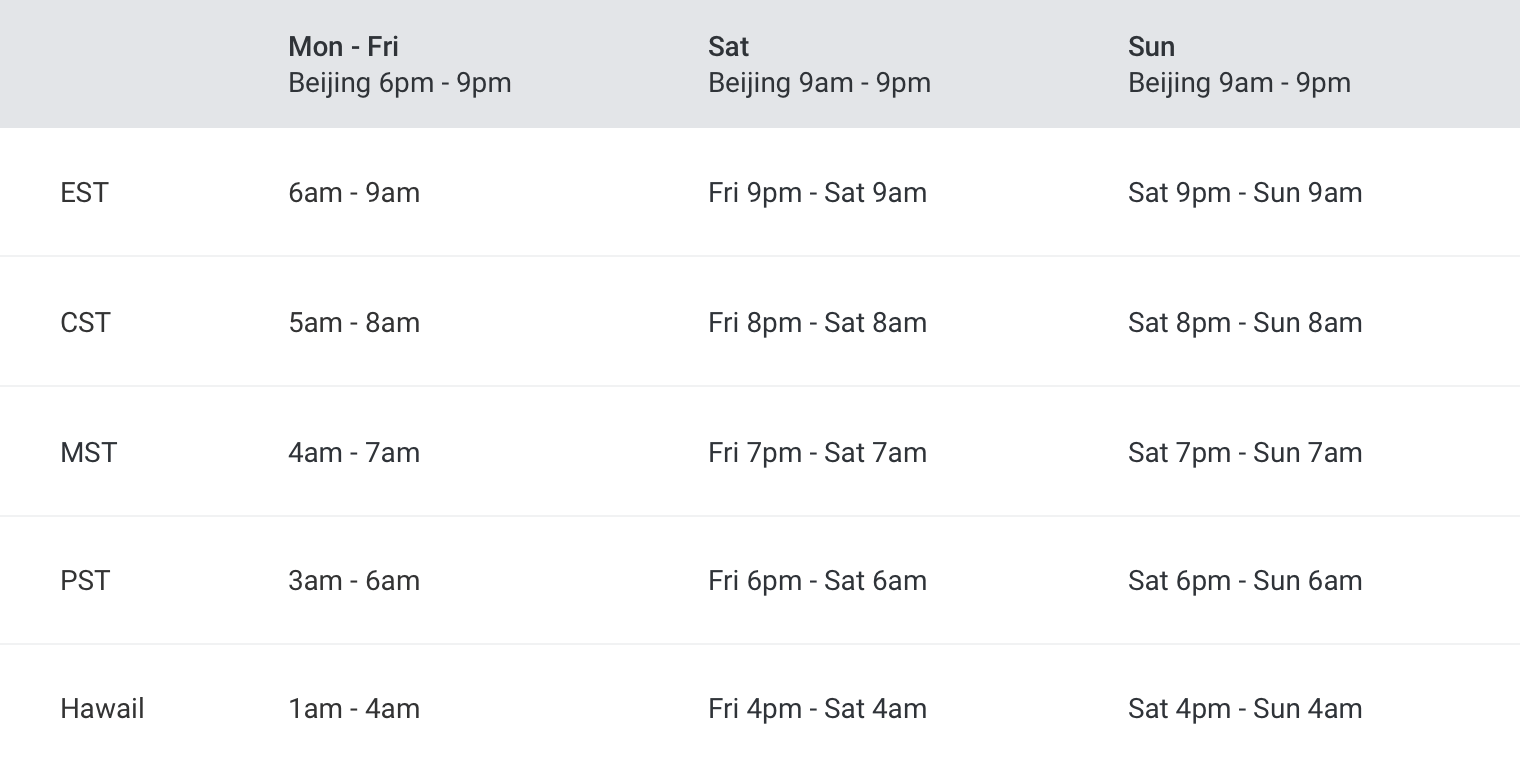Click the EST weekday cell 6am - 9am
The width and height of the screenshot is (1520, 772).
(354, 192)
